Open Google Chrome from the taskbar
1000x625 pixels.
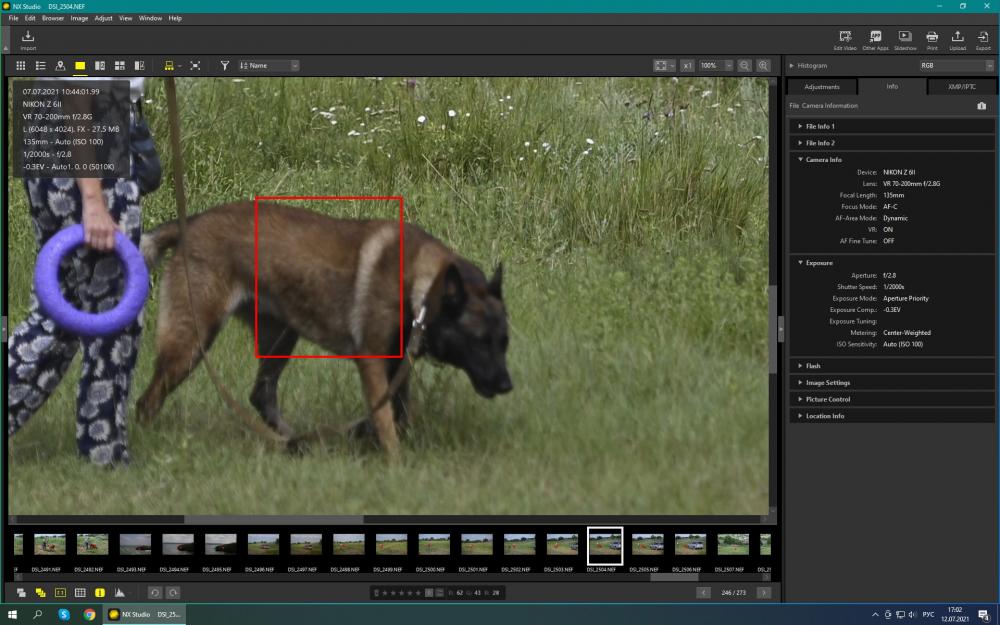pos(89,614)
